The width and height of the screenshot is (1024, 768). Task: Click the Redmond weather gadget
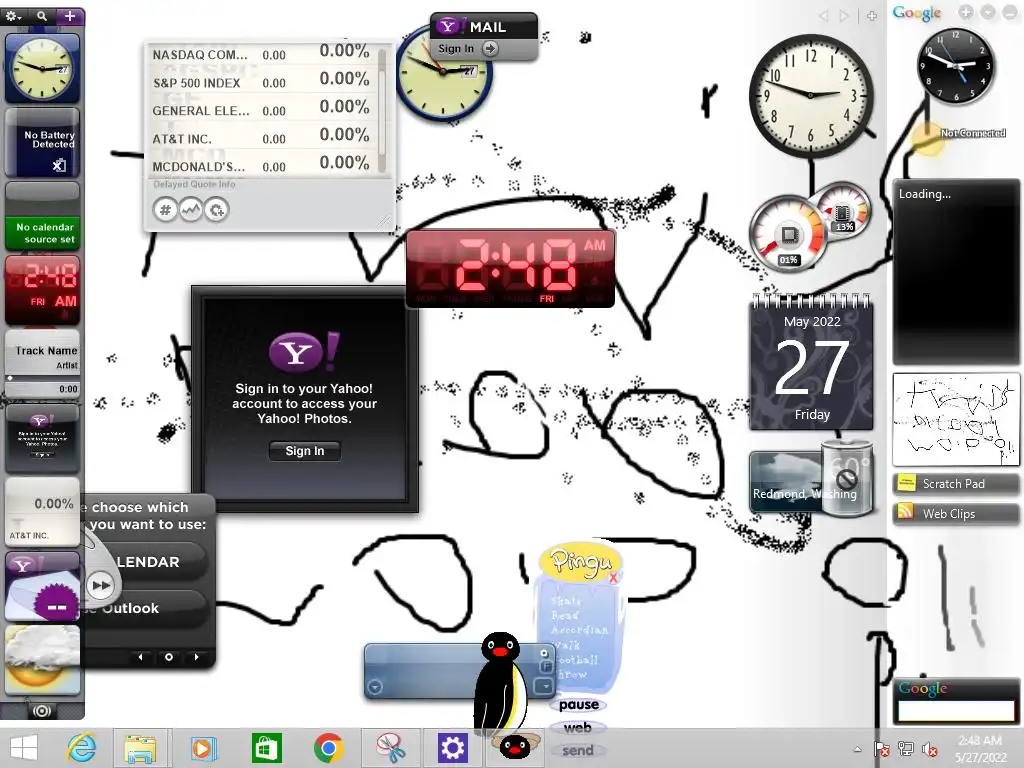784,482
